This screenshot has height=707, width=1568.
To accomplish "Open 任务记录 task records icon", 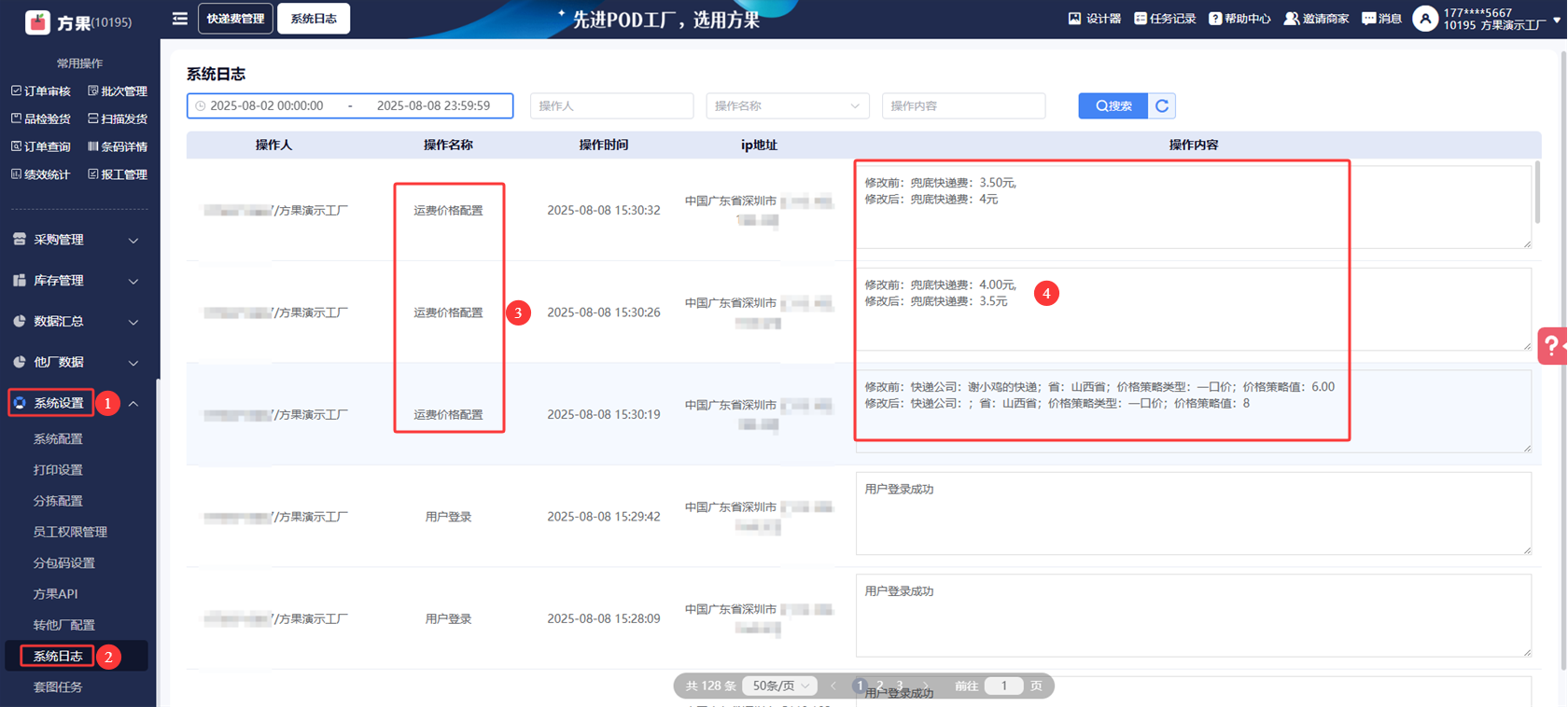I will click(1140, 19).
